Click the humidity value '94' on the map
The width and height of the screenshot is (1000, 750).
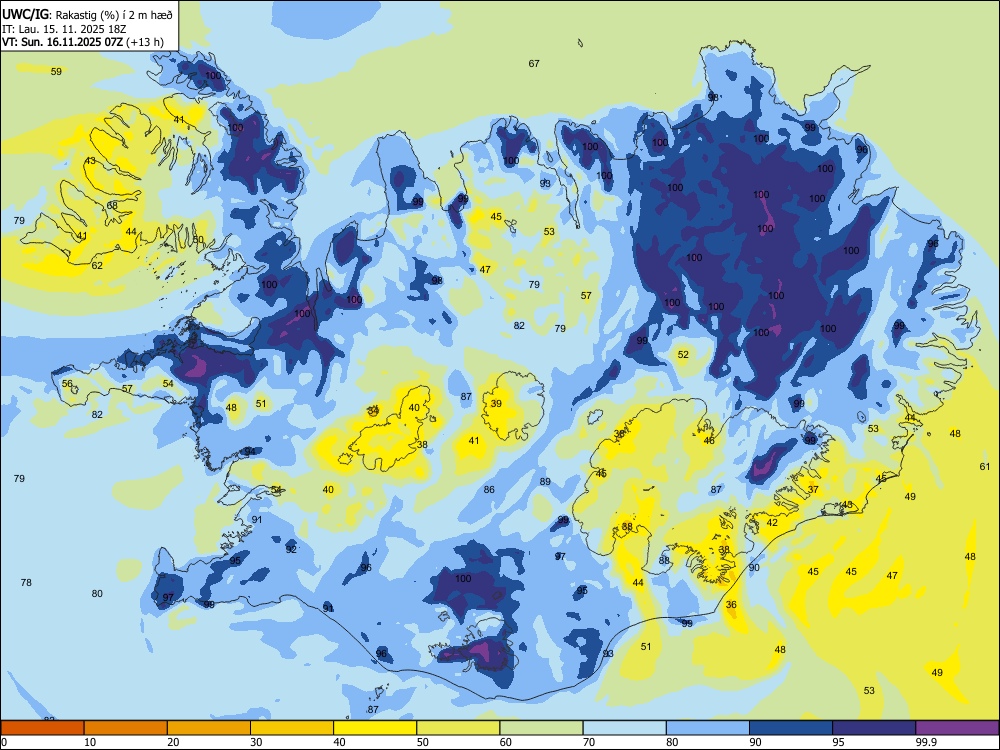click(250, 452)
